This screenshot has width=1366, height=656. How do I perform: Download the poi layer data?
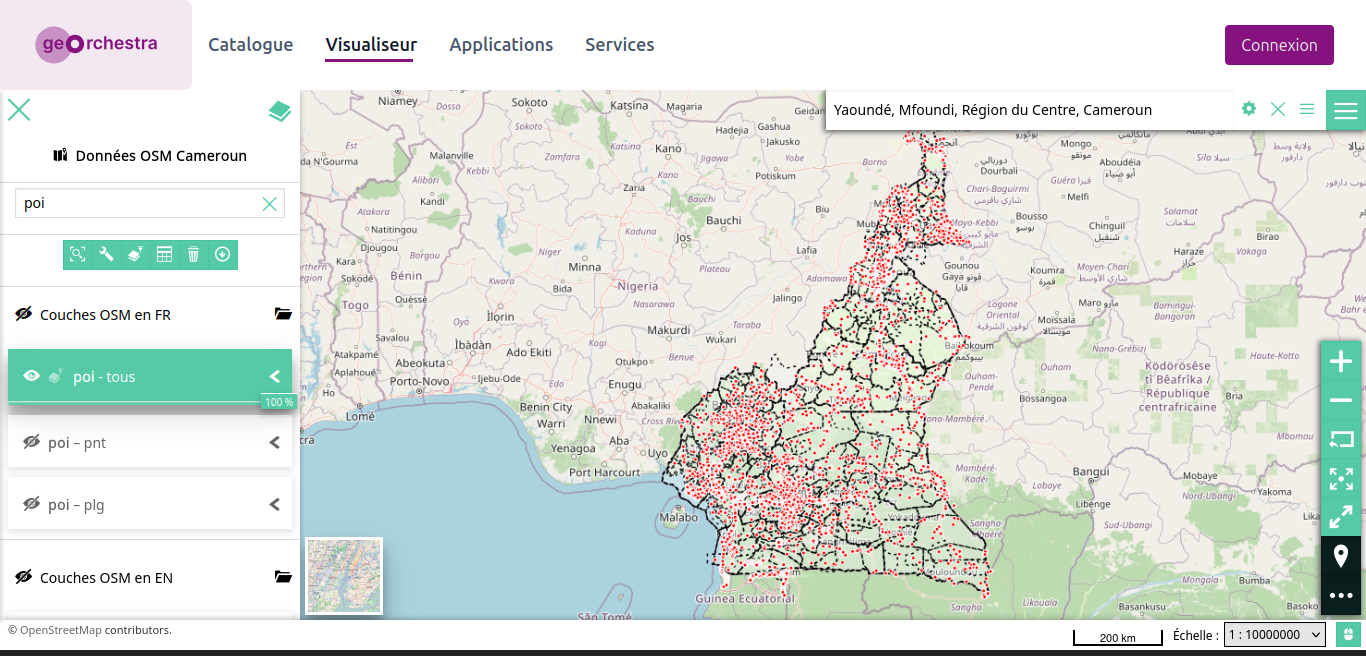click(222, 254)
